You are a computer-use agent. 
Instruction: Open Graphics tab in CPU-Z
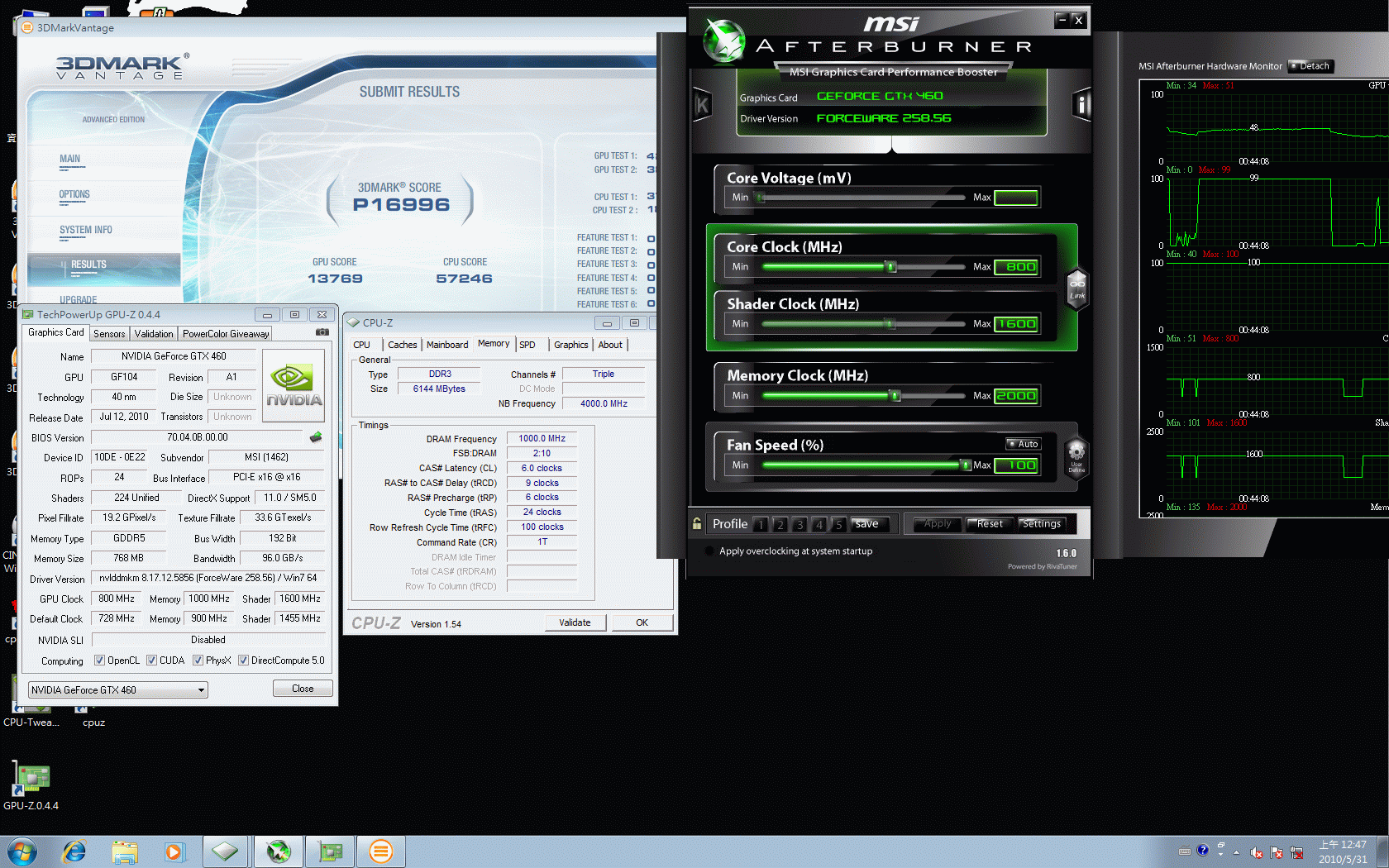coord(571,345)
